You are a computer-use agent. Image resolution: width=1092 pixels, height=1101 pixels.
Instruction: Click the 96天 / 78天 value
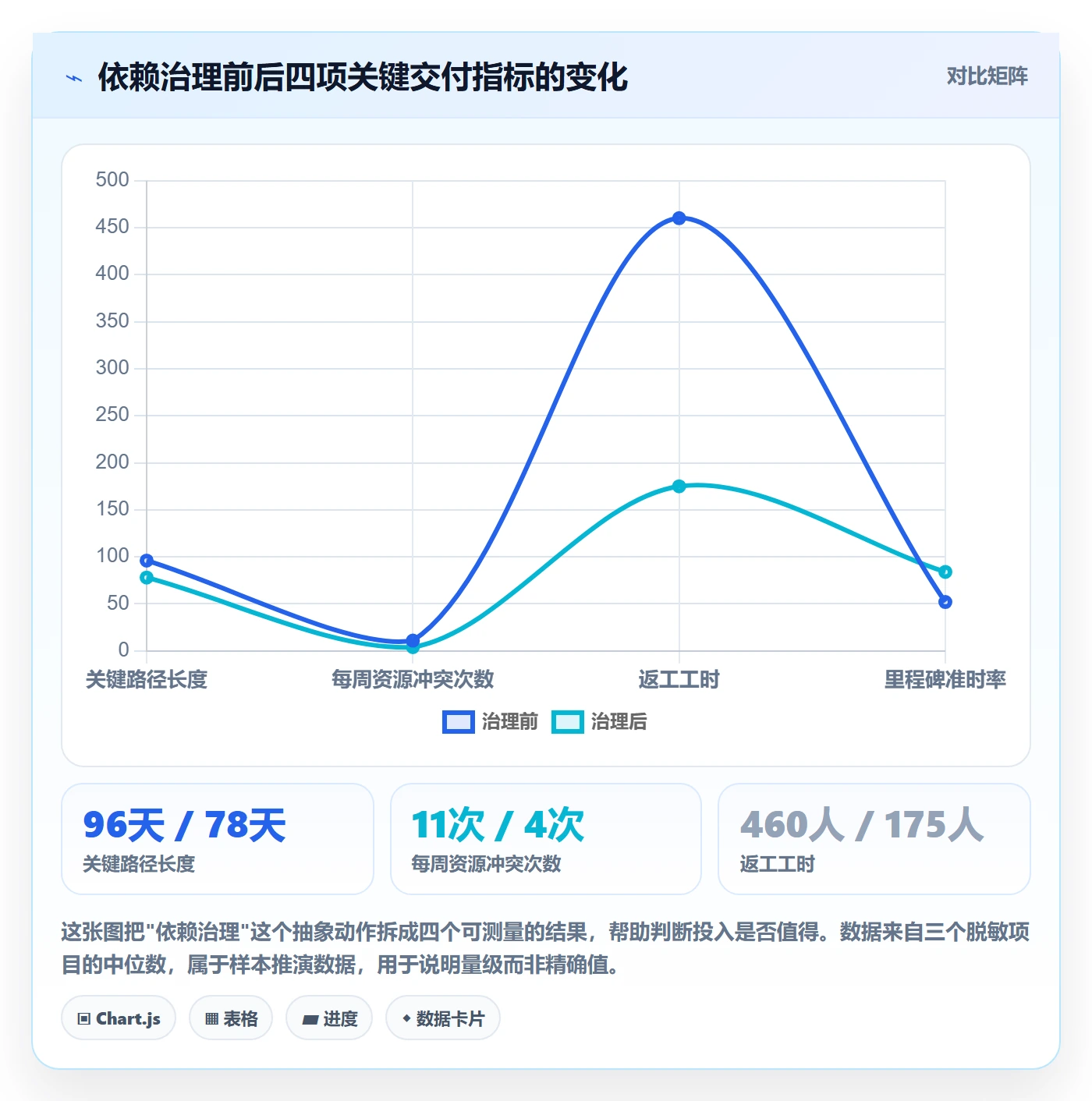pyautogui.click(x=184, y=825)
